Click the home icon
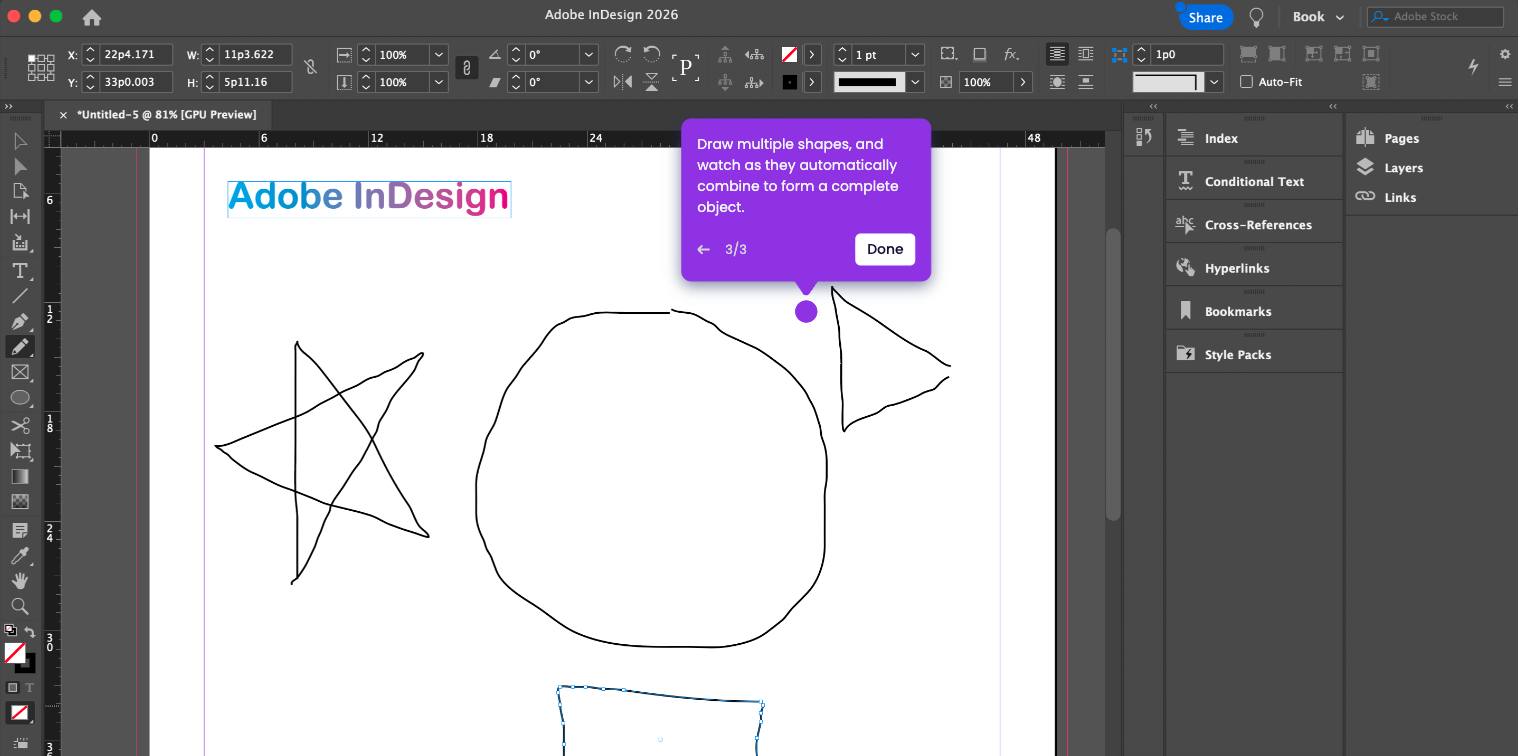1518x756 pixels. [91, 17]
